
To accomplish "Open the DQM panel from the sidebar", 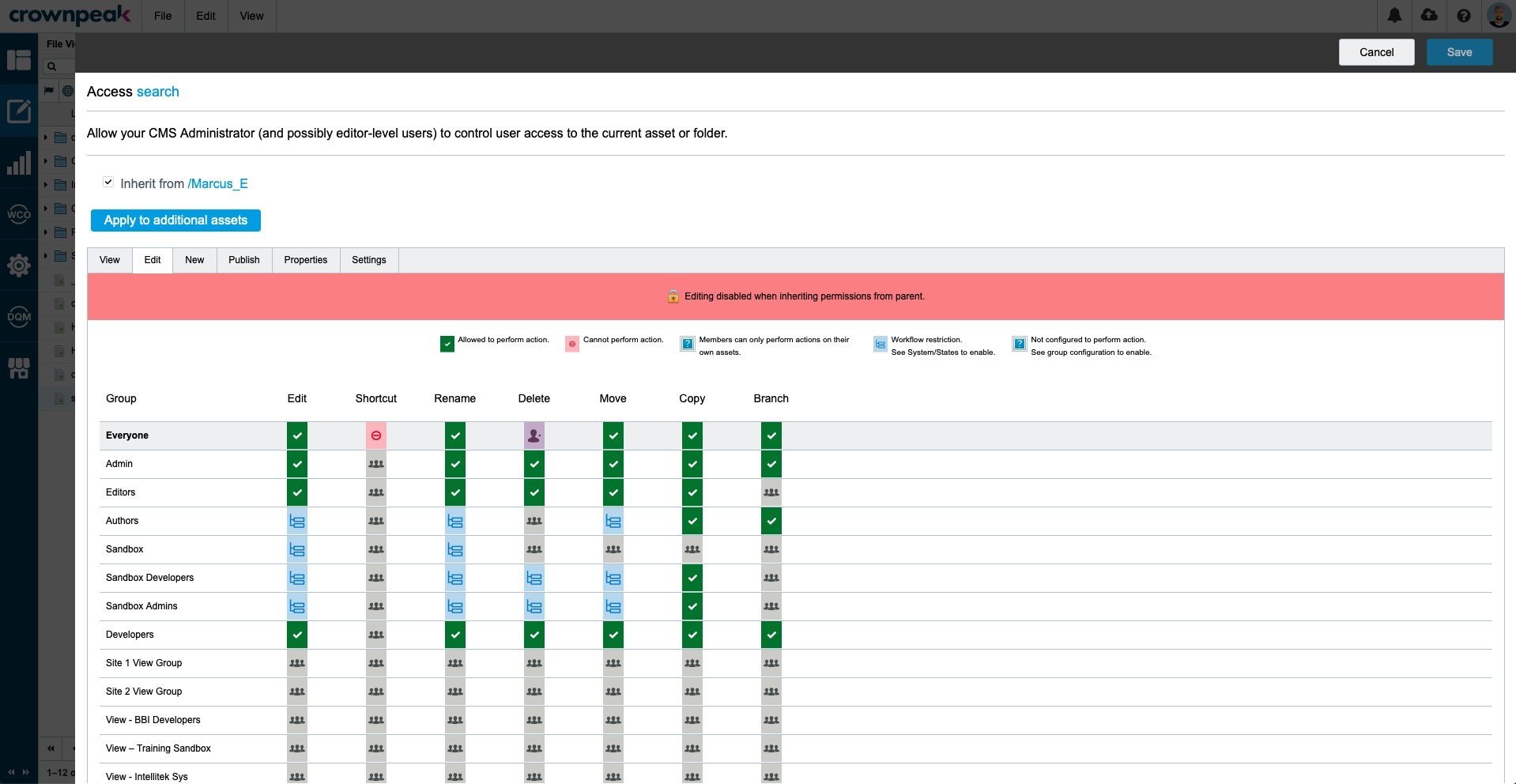I will pyautogui.click(x=18, y=317).
